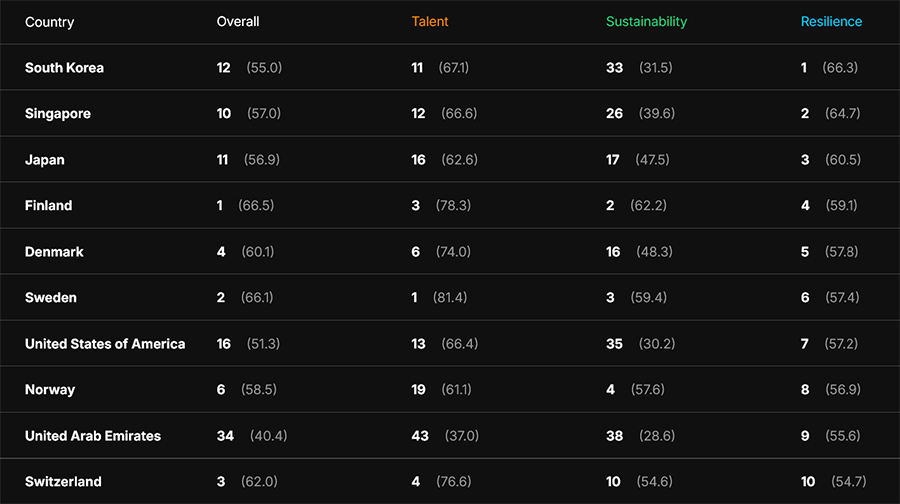
Task: Sort by the orange Talent header
Action: (430, 22)
